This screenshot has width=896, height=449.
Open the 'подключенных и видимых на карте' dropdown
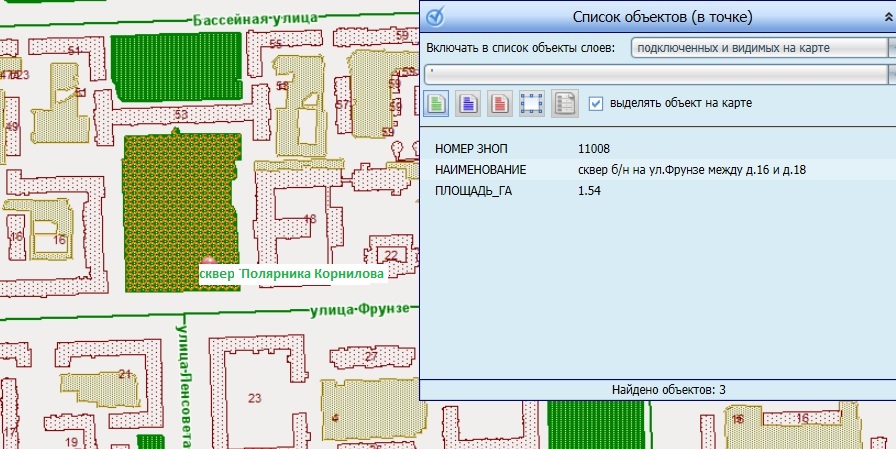pyautogui.click(x=762, y=47)
